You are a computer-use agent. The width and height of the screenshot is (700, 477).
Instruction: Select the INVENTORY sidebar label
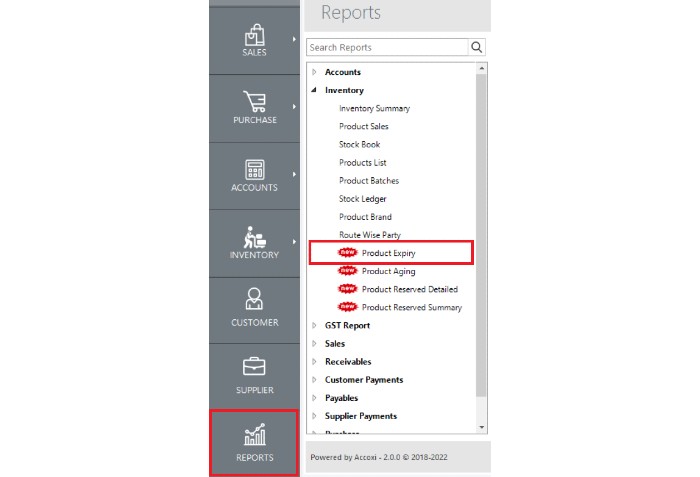click(x=254, y=255)
